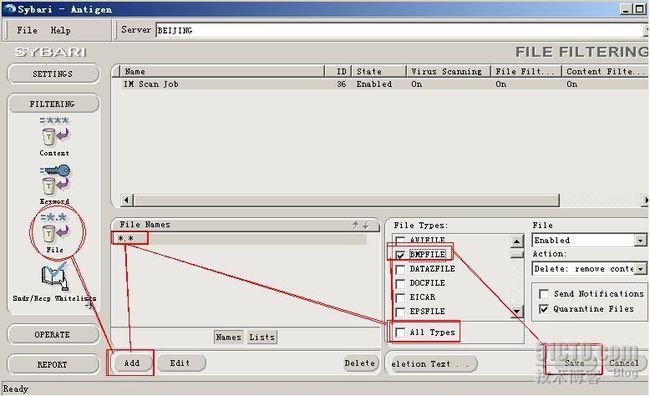Click the File Names list header
650x396 pixels.
[x=245, y=225]
